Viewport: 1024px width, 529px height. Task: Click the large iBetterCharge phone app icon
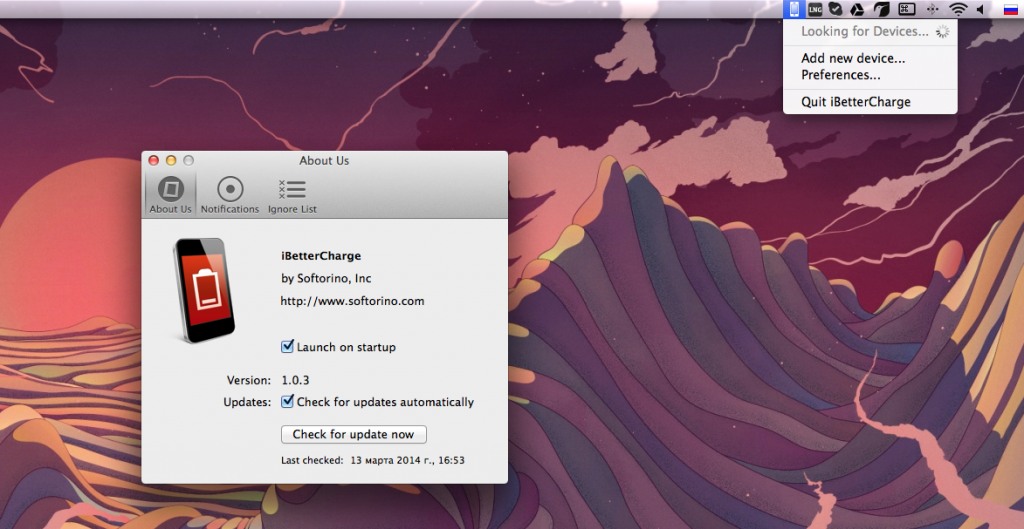coord(204,290)
